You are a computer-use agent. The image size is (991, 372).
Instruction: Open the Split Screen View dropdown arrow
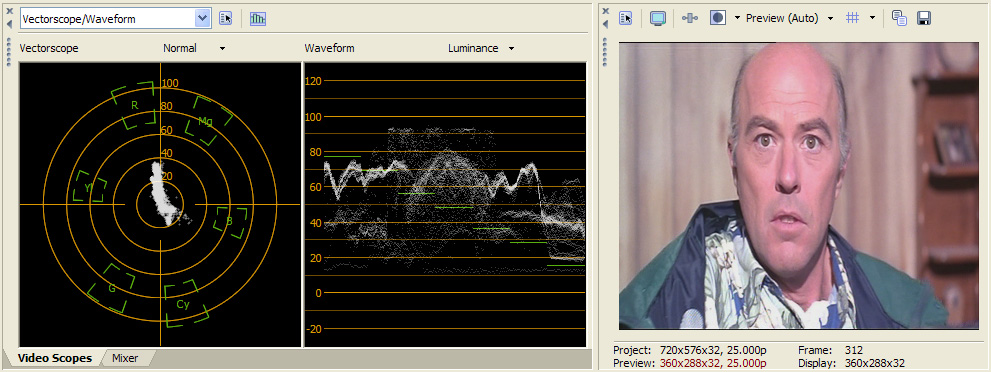point(737,18)
